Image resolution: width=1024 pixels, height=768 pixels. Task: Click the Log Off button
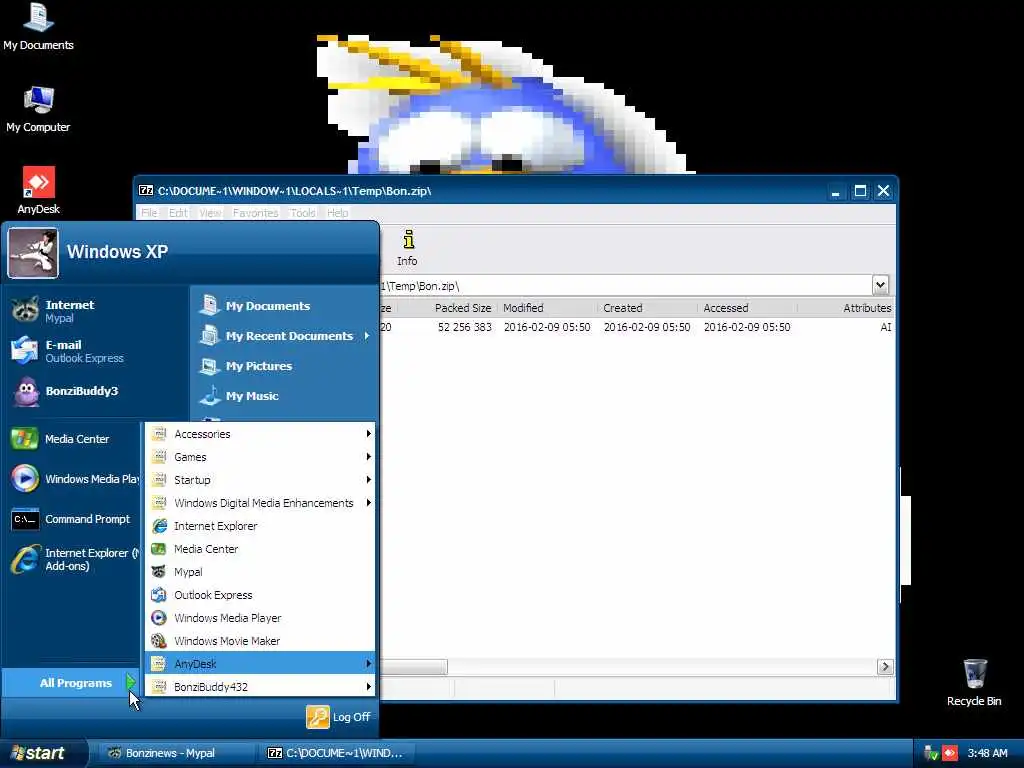[338, 716]
